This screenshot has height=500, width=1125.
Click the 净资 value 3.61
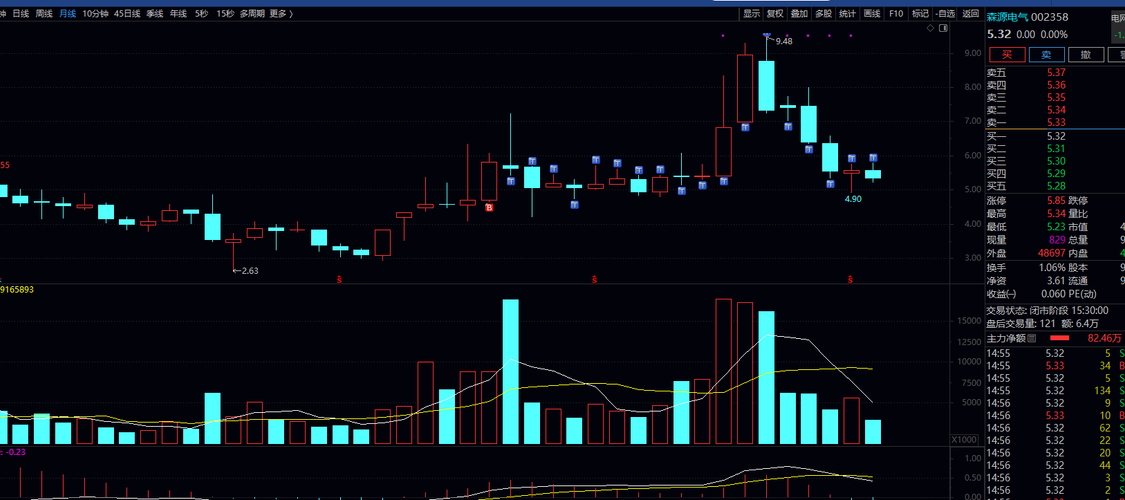[1056, 280]
